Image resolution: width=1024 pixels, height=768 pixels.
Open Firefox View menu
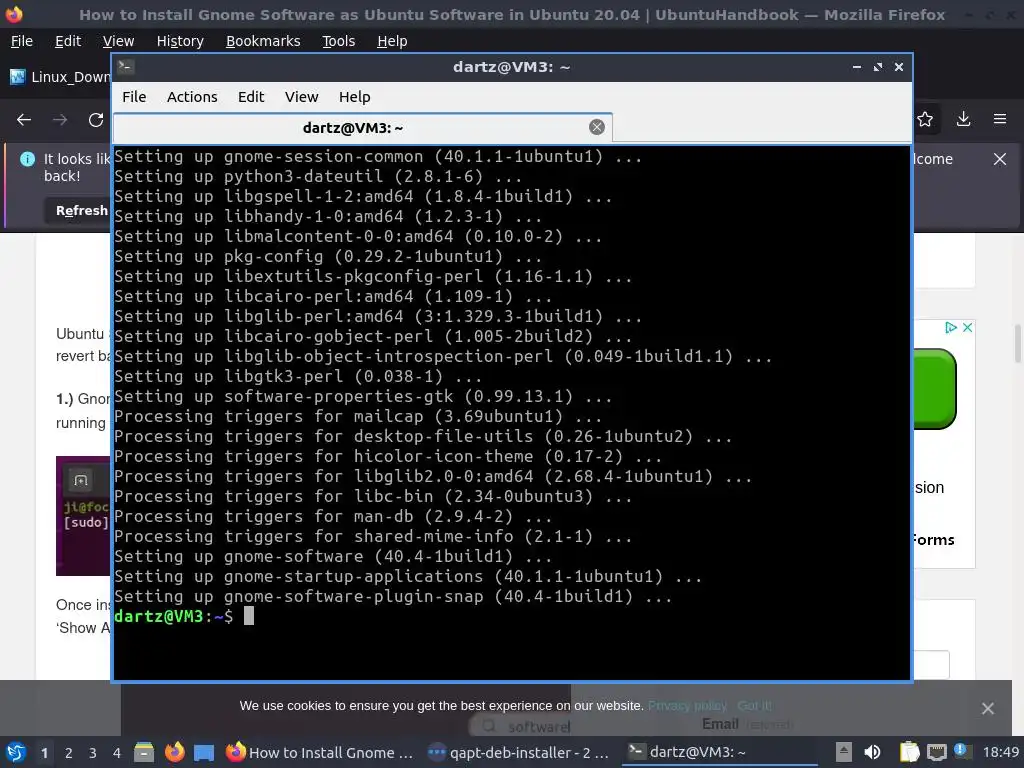click(x=118, y=41)
